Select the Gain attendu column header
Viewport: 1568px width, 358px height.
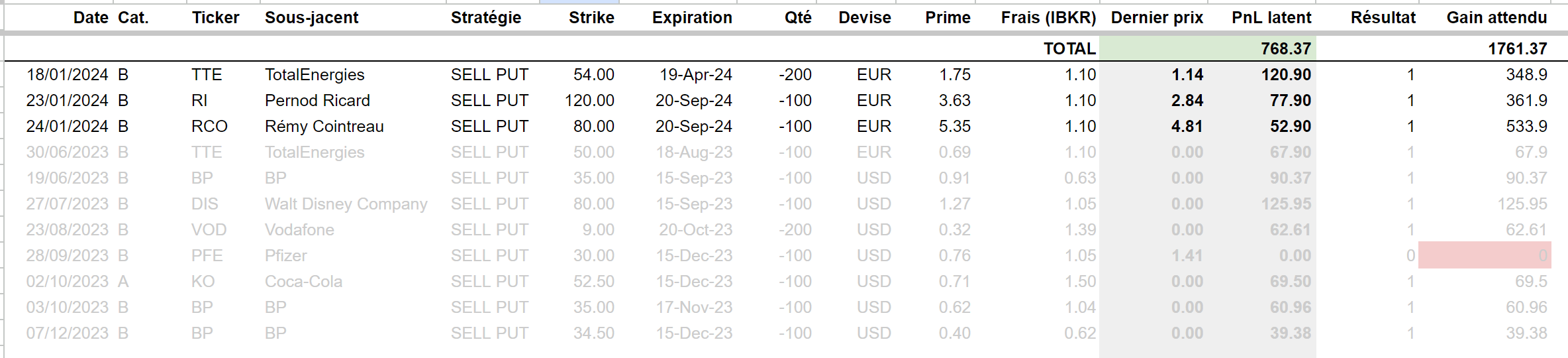pyautogui.click(x=1496, y=18)
